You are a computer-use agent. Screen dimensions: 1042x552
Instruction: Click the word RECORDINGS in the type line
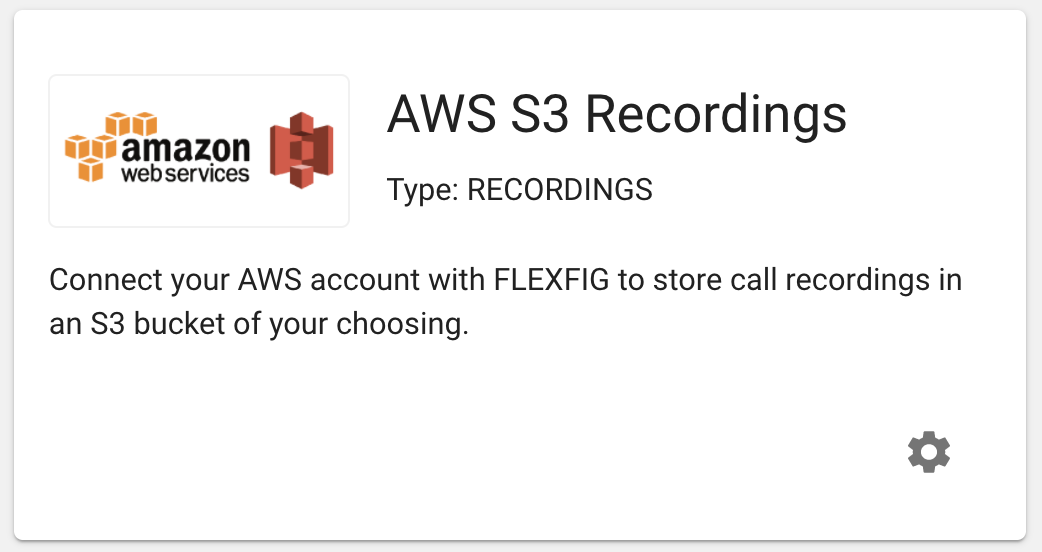pyautogui.click(x=560, y=190)
